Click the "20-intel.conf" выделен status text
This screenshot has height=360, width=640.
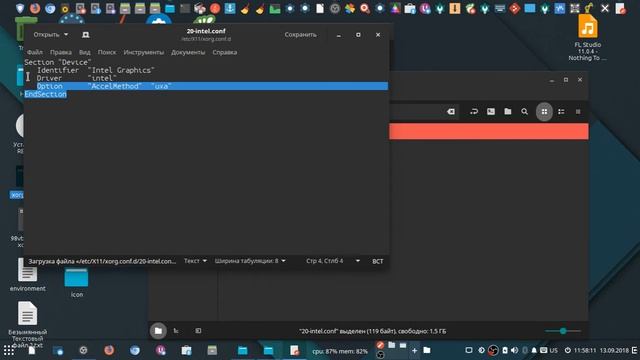[x=372, y=331]
